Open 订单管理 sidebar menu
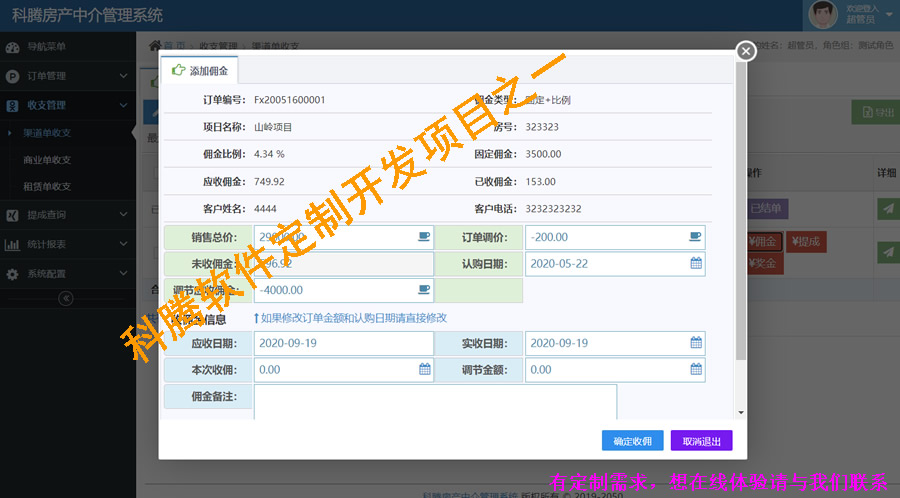 coord(68,76)
